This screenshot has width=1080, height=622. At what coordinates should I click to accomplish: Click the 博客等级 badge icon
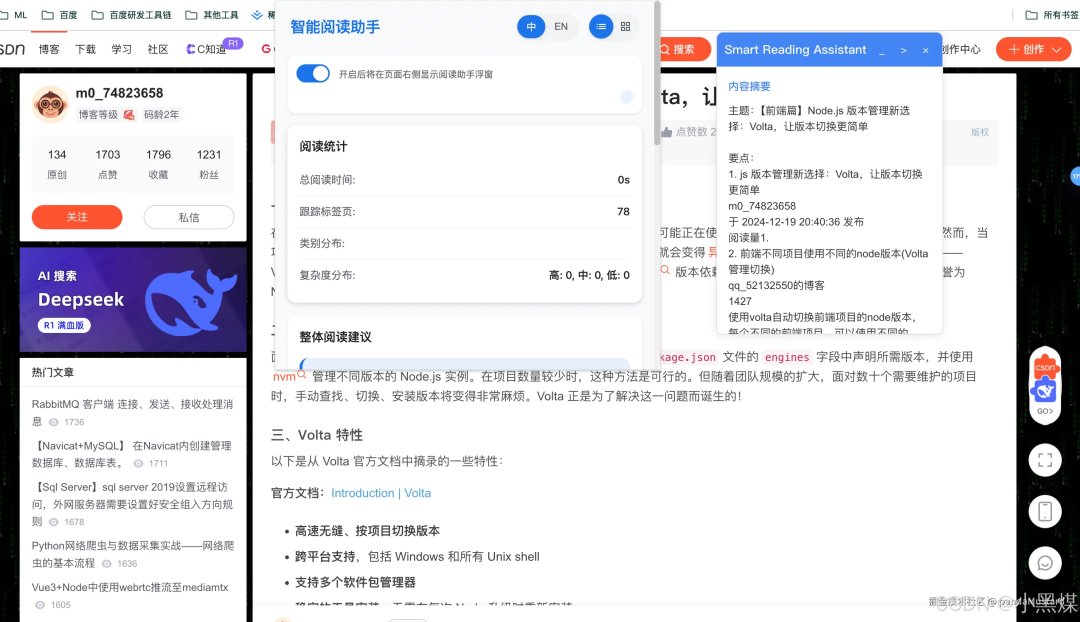point(129,114)
